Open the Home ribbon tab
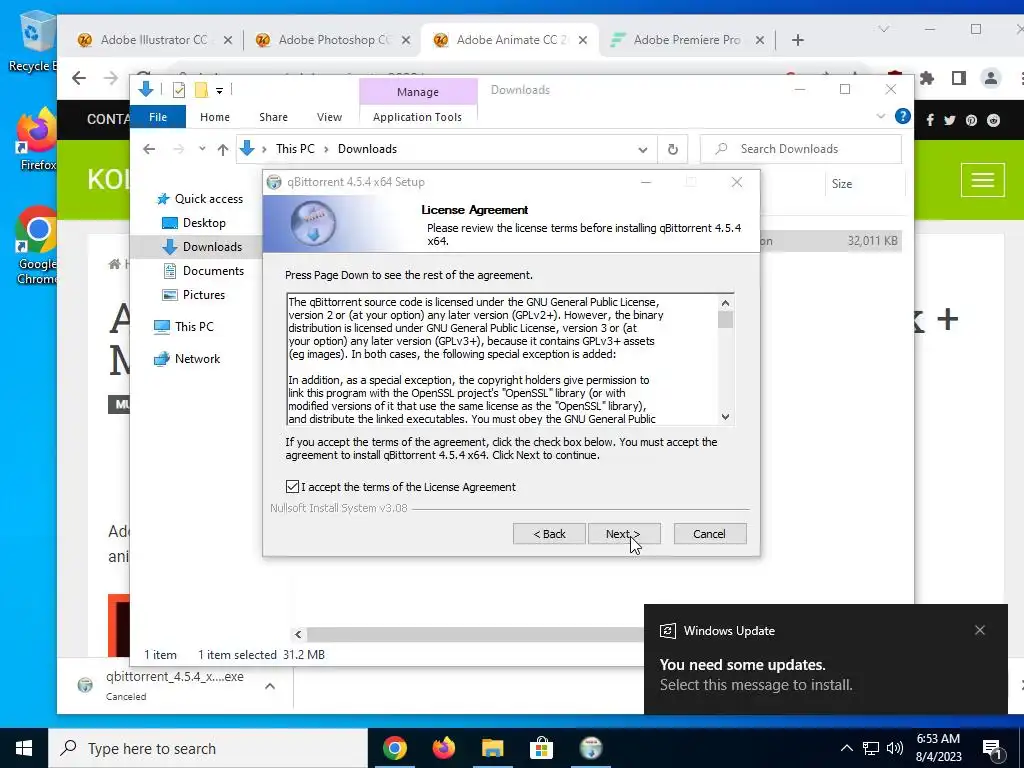 (x=215, y=117)
